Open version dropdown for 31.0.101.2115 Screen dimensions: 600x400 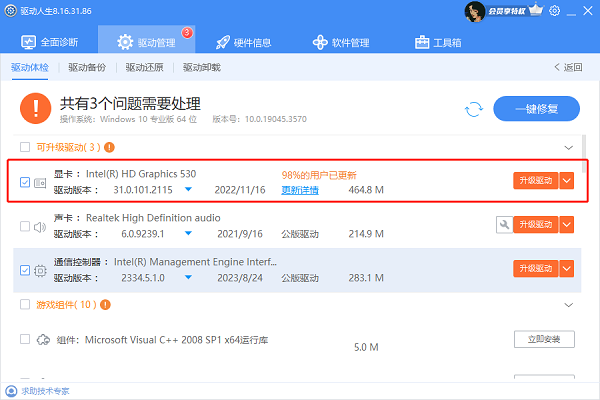(x=188, y=189)
